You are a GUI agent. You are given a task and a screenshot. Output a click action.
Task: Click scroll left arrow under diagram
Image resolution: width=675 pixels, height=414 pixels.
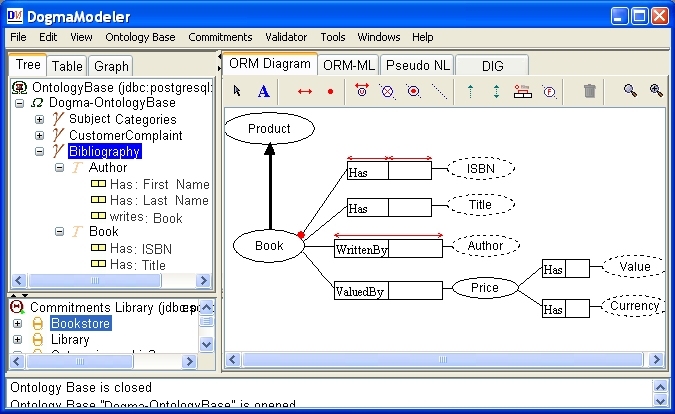(233, 359)
